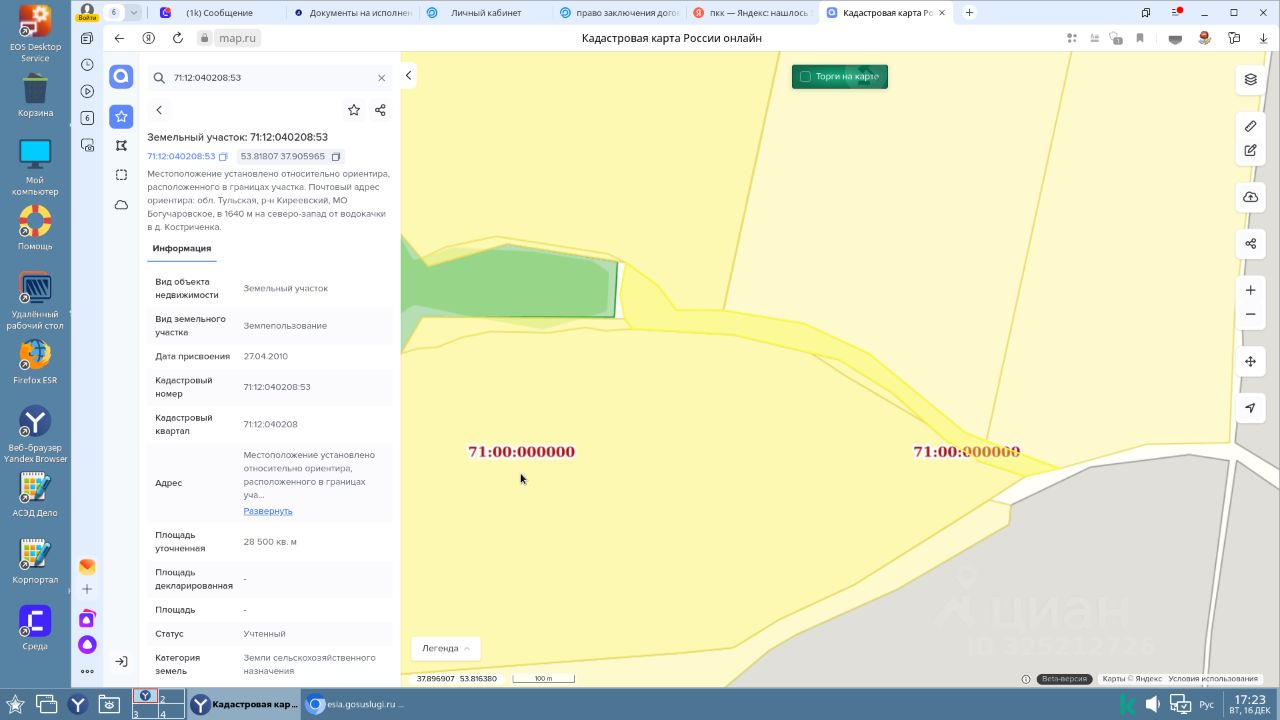Open the Корзина desktop icon
Image resolution: width=1280 pixels, height=720 pixels.
(x=35, y=96)
